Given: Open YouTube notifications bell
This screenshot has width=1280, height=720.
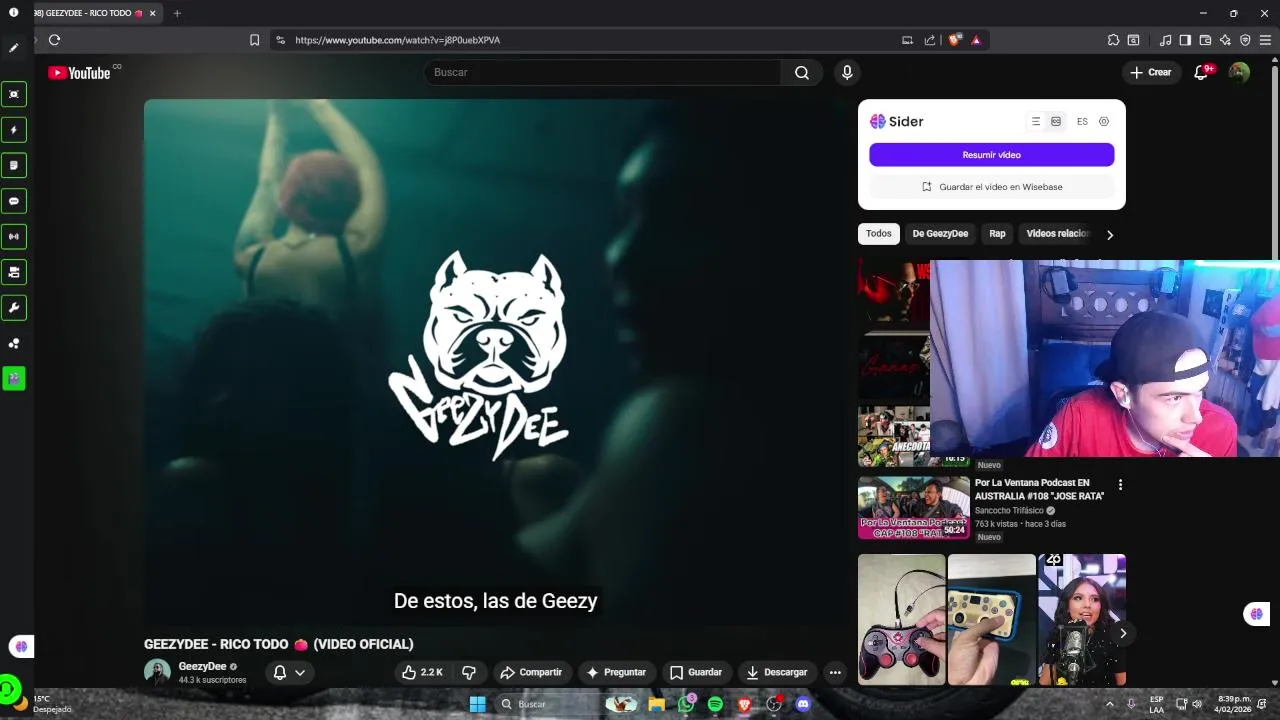Looking at the screenshot, I should tap(1202, 72).
